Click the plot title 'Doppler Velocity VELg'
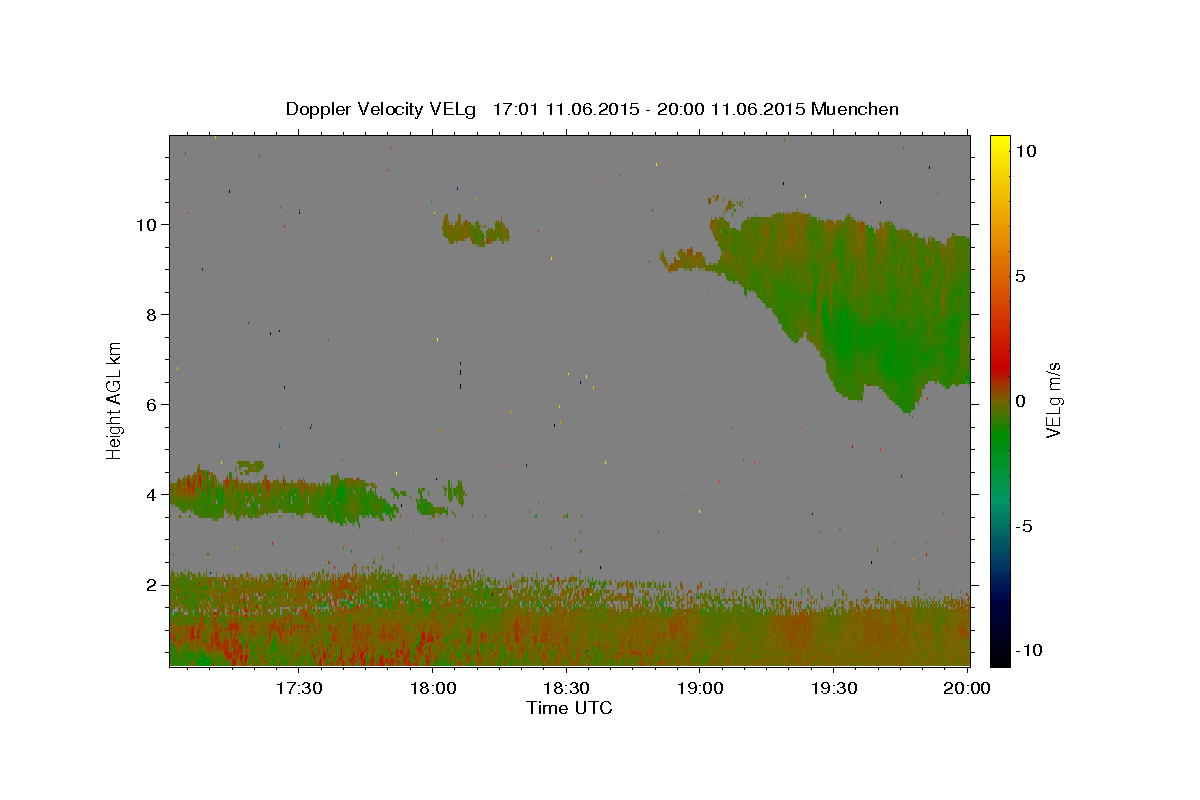The image size is (1200, 800). pyautogui.click(x=382, y=109)
